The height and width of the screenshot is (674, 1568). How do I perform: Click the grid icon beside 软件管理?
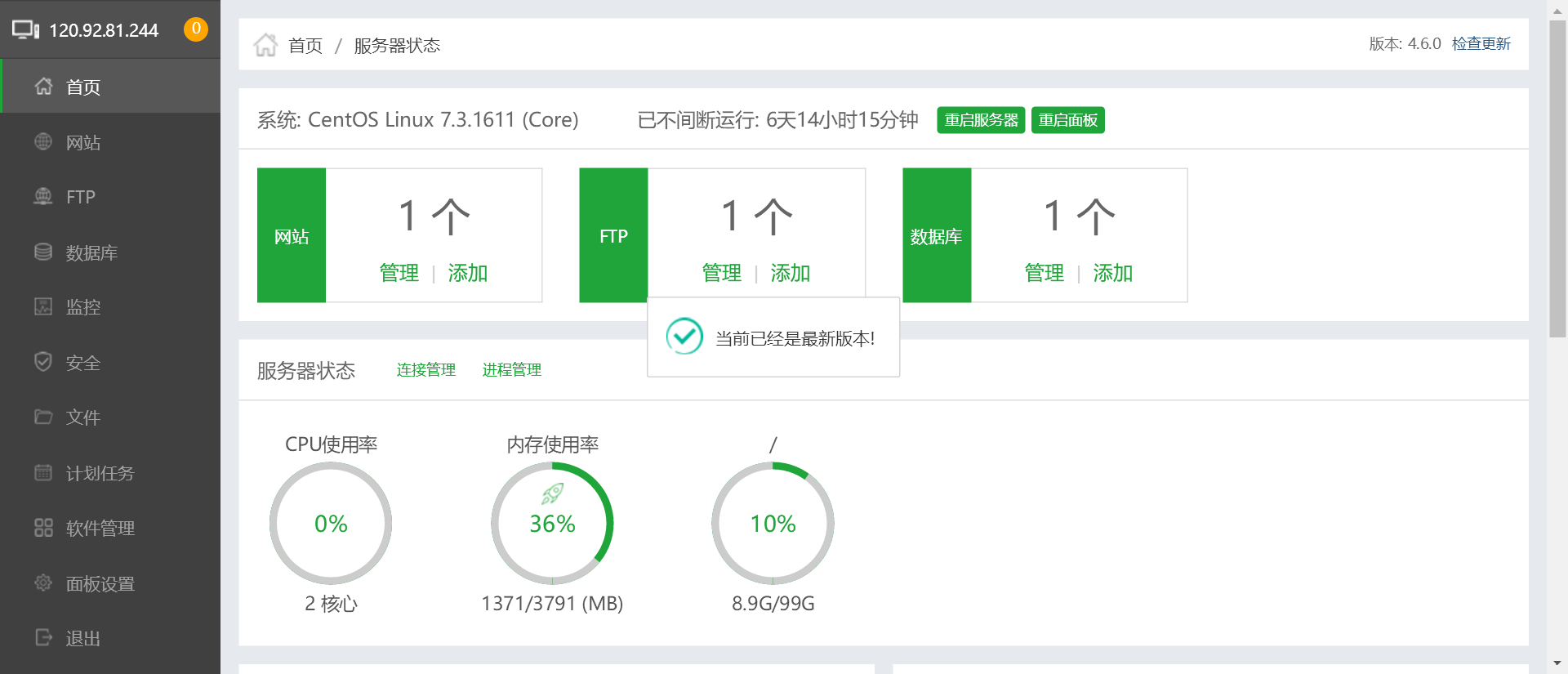pos(43,527)
